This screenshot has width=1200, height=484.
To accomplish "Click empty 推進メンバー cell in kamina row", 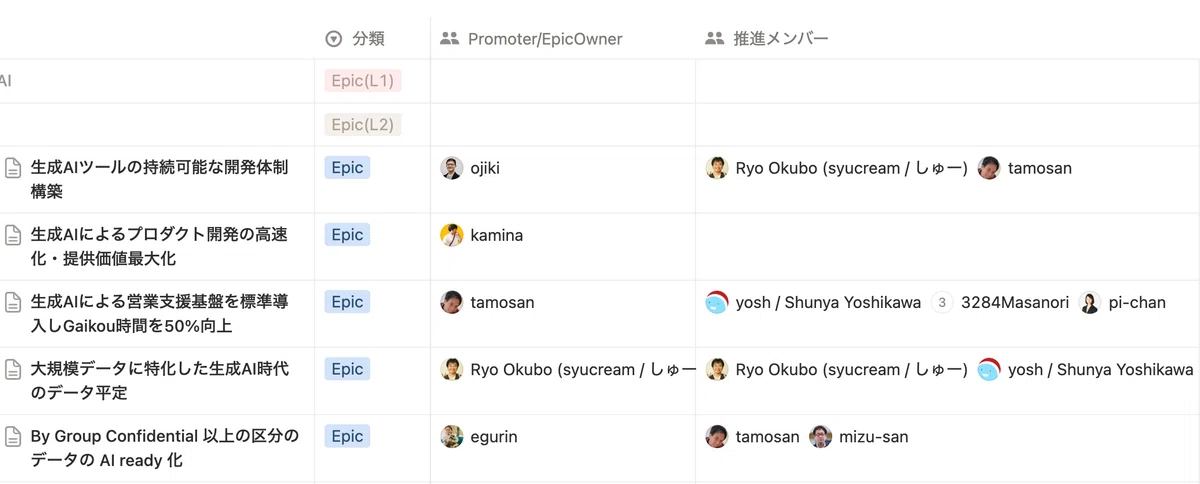I will pos(947,247).
